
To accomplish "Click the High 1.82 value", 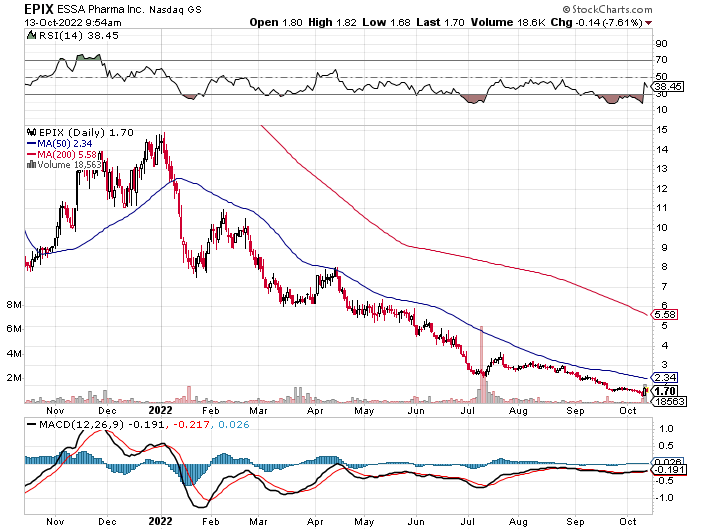I will point(332,22).
